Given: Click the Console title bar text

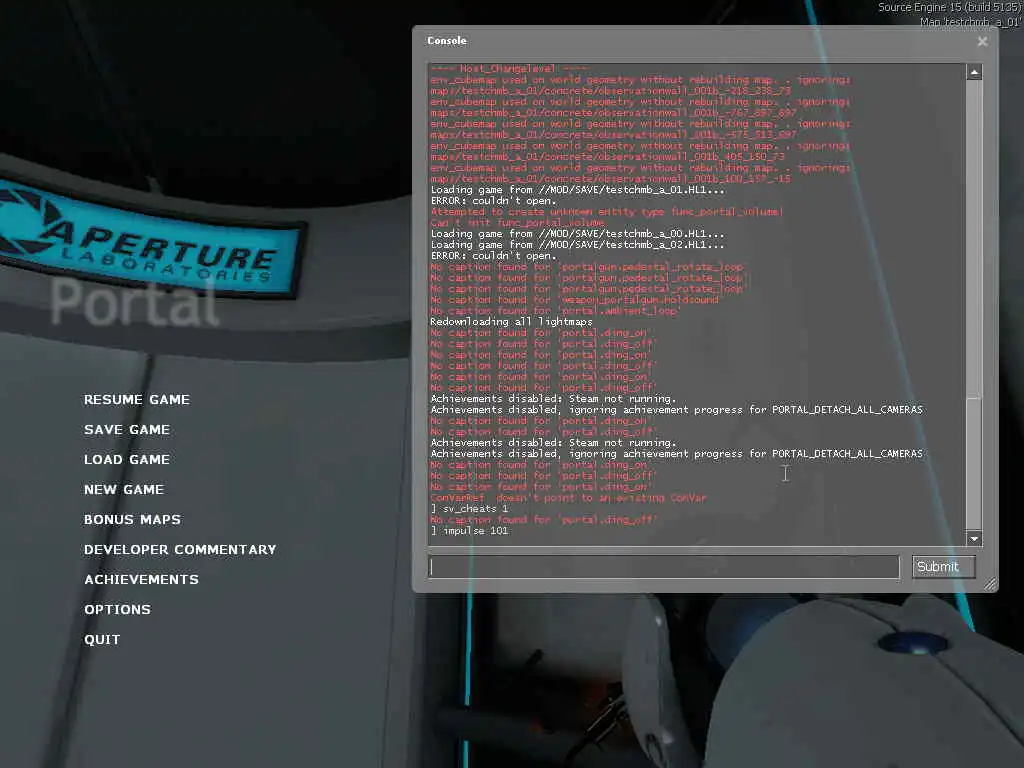Looking at the screenshot, I should coord(447,40).
